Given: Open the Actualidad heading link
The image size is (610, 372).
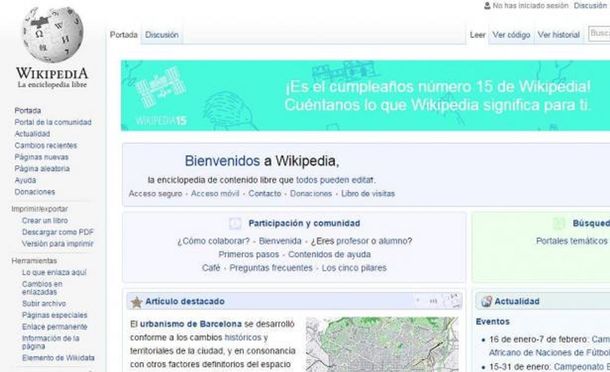Looking at the screenshot, I should pyautogui.click(x=517, y=301).
